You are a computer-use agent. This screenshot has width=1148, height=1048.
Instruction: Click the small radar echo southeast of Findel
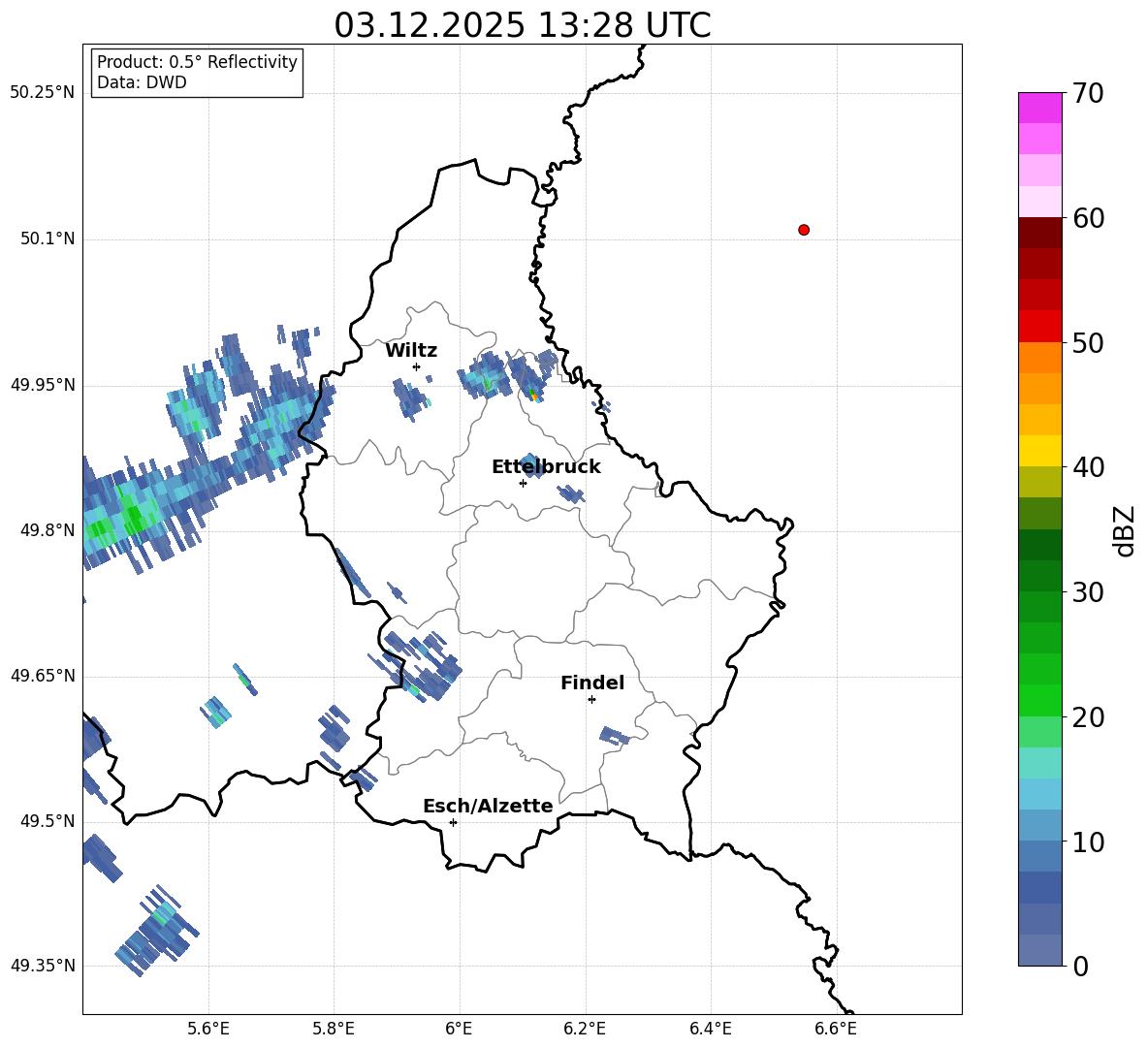click(x=614, y=736)
